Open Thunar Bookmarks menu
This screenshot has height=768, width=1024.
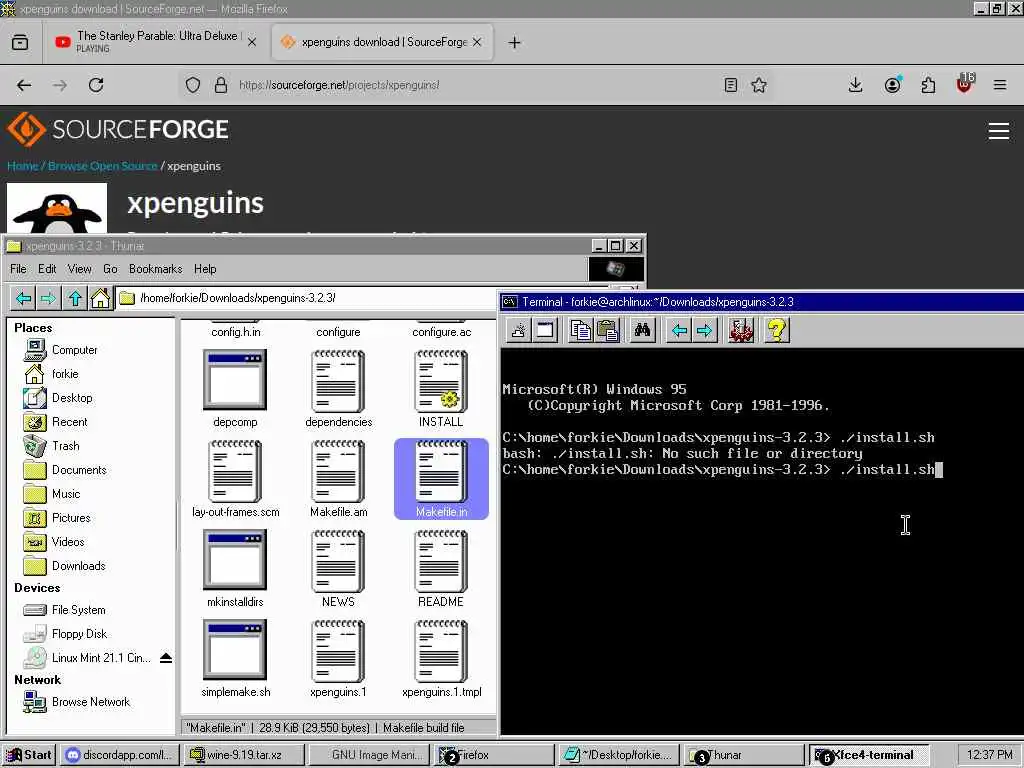point(155,269)
